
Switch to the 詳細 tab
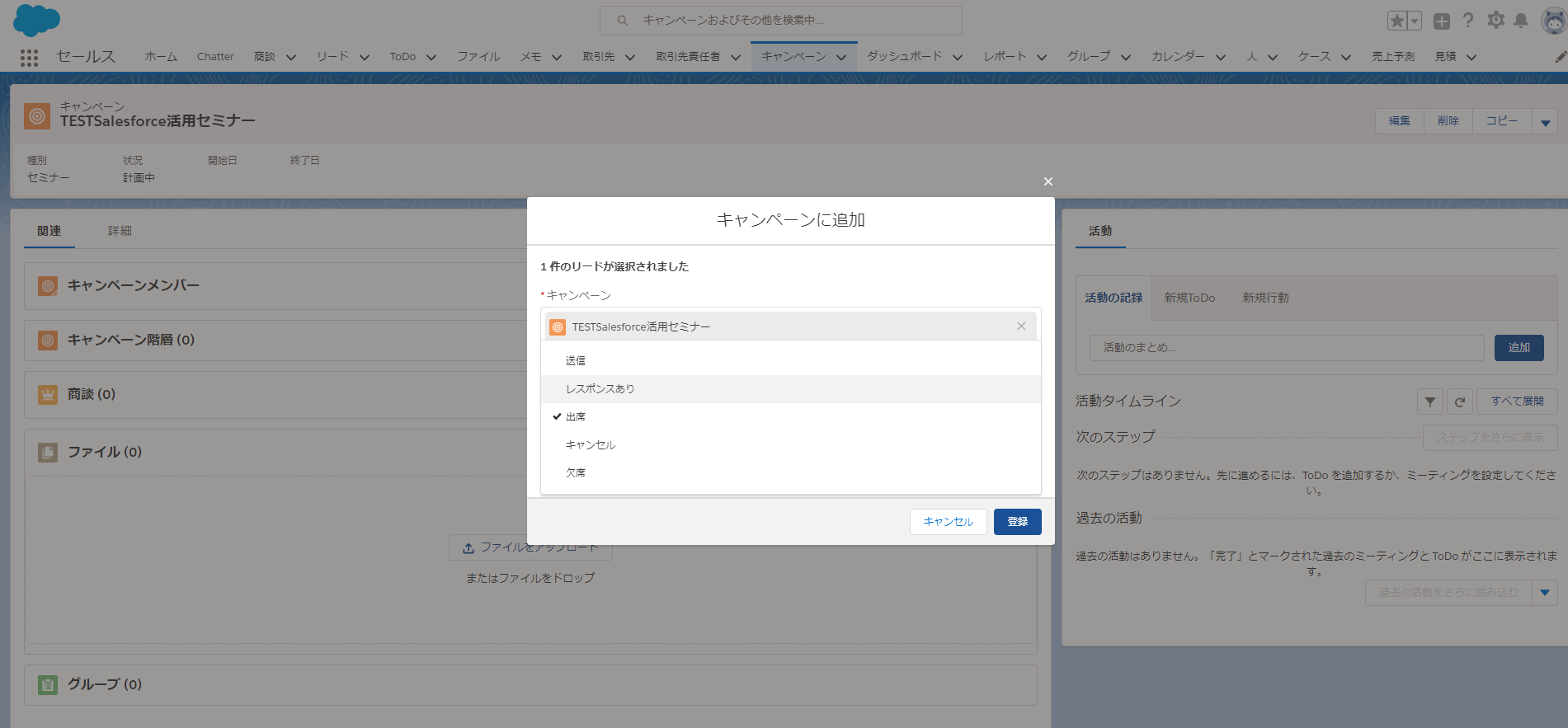pos(120,231)
